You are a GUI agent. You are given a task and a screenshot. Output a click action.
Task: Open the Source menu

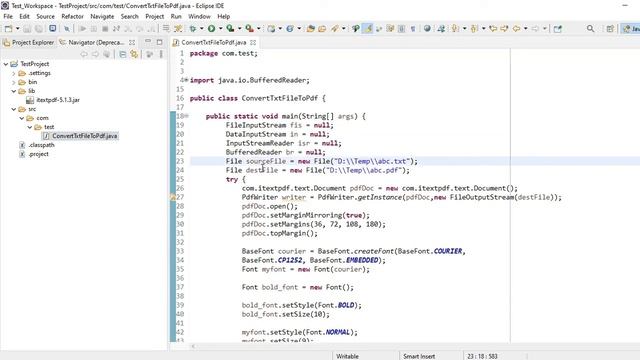45,16
